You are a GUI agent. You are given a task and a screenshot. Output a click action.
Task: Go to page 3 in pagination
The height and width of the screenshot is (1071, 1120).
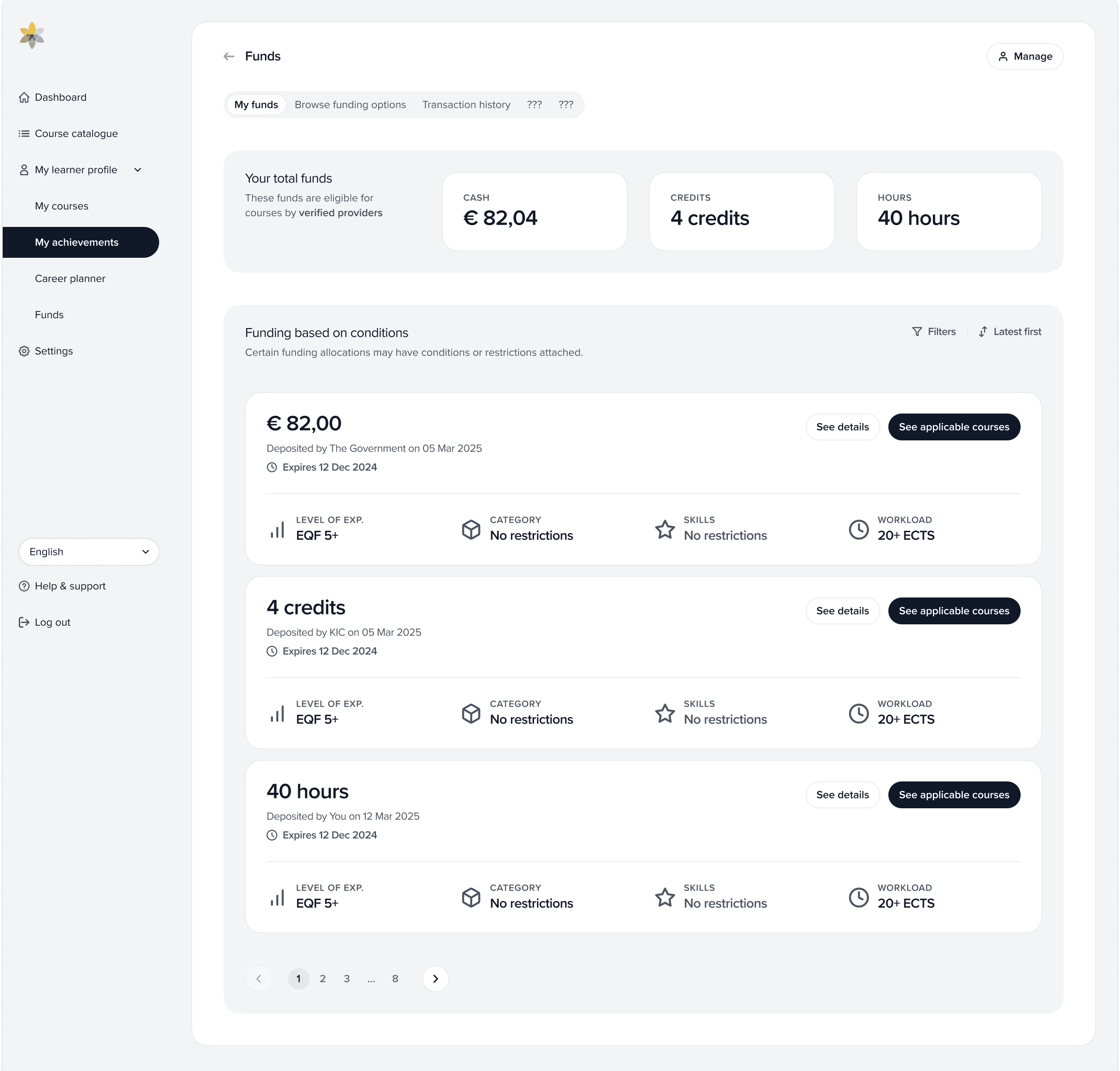coord(346,978)
